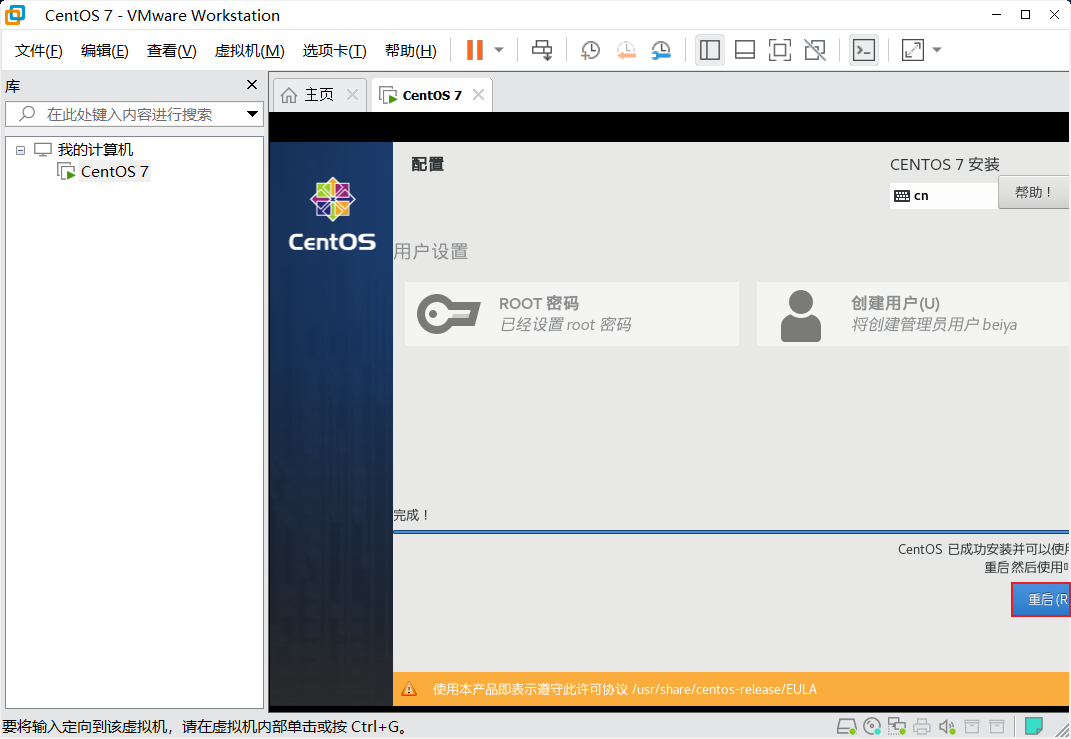The image size is (1071, 739).
Task: Open the 选项卡(T) menu
Action: 335,51
